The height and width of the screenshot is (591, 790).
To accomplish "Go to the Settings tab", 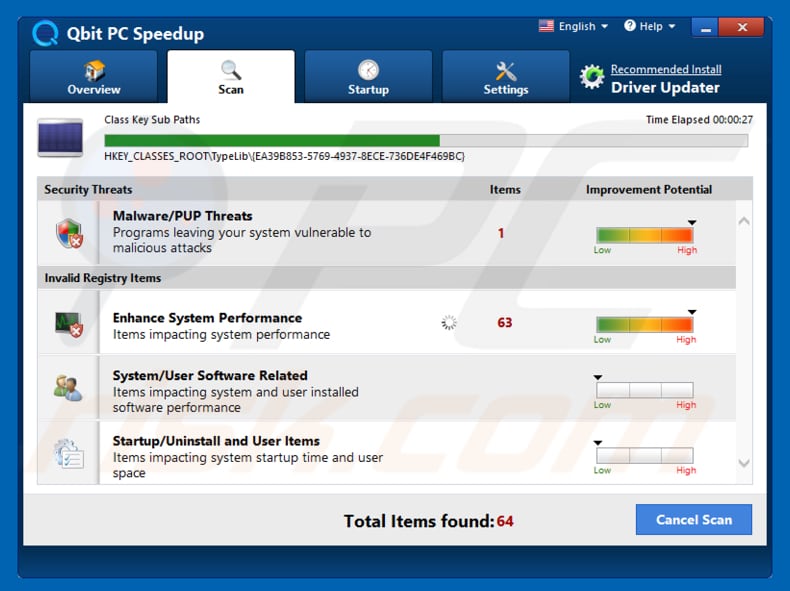I will [506, 76].
